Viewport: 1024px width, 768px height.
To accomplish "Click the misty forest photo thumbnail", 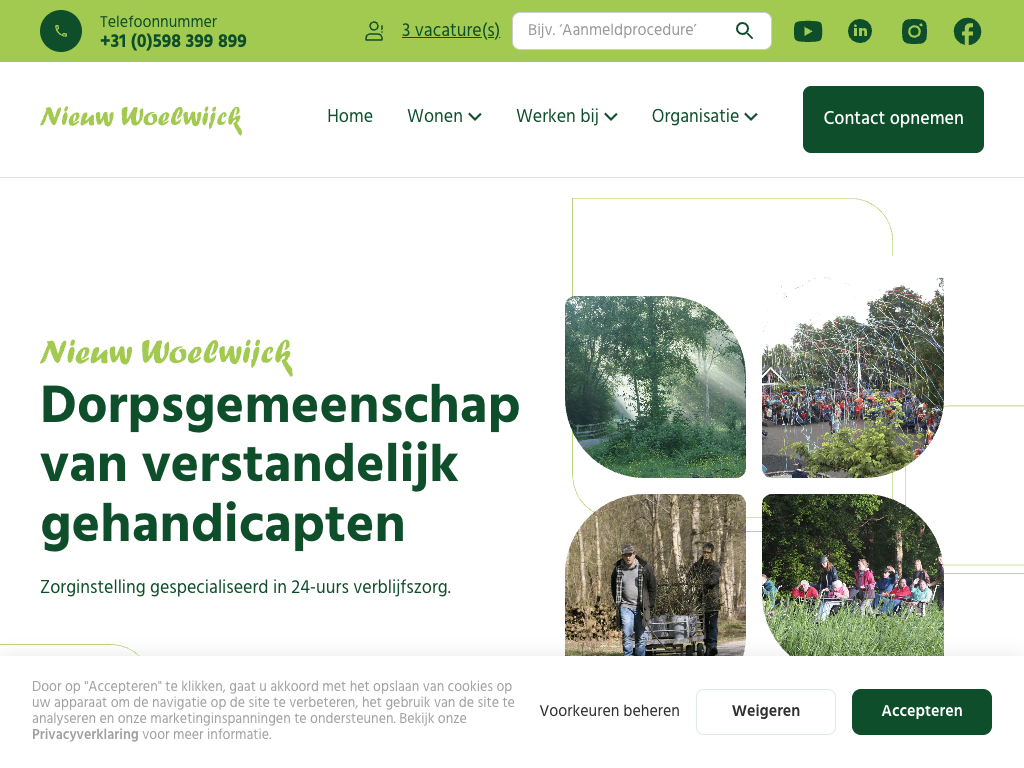I will coord(655,386).
